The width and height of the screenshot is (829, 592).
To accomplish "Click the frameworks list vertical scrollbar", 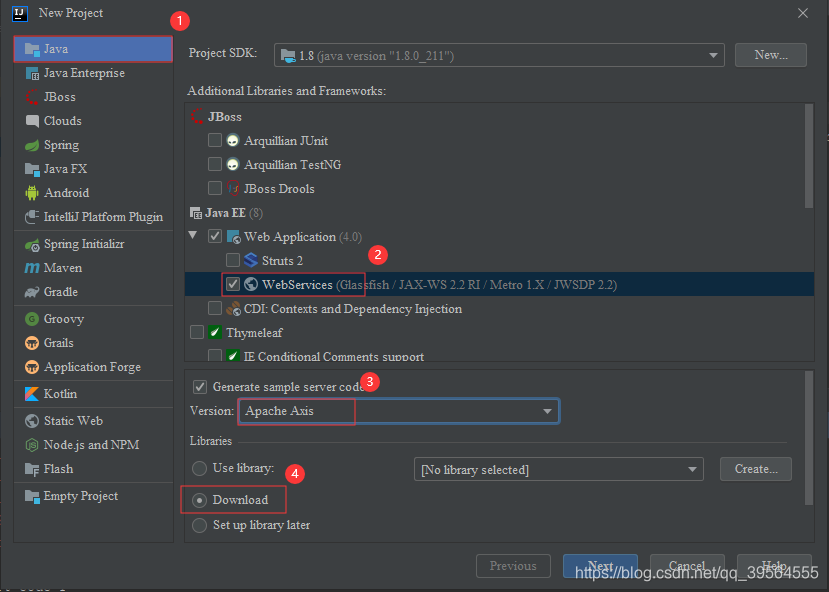I will 809,156.
